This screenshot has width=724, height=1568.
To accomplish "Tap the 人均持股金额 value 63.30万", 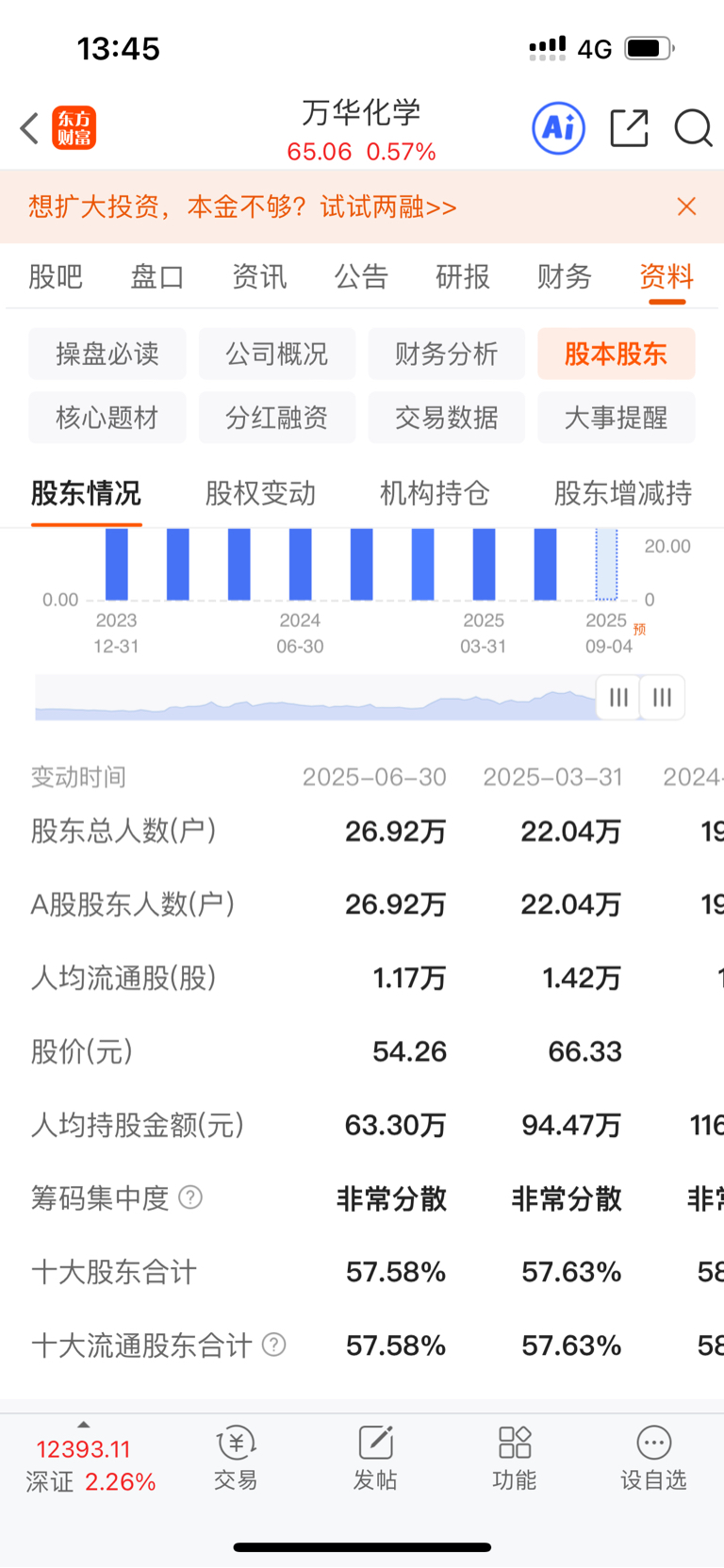I will pyautogui.click(x=396, y=1125).
